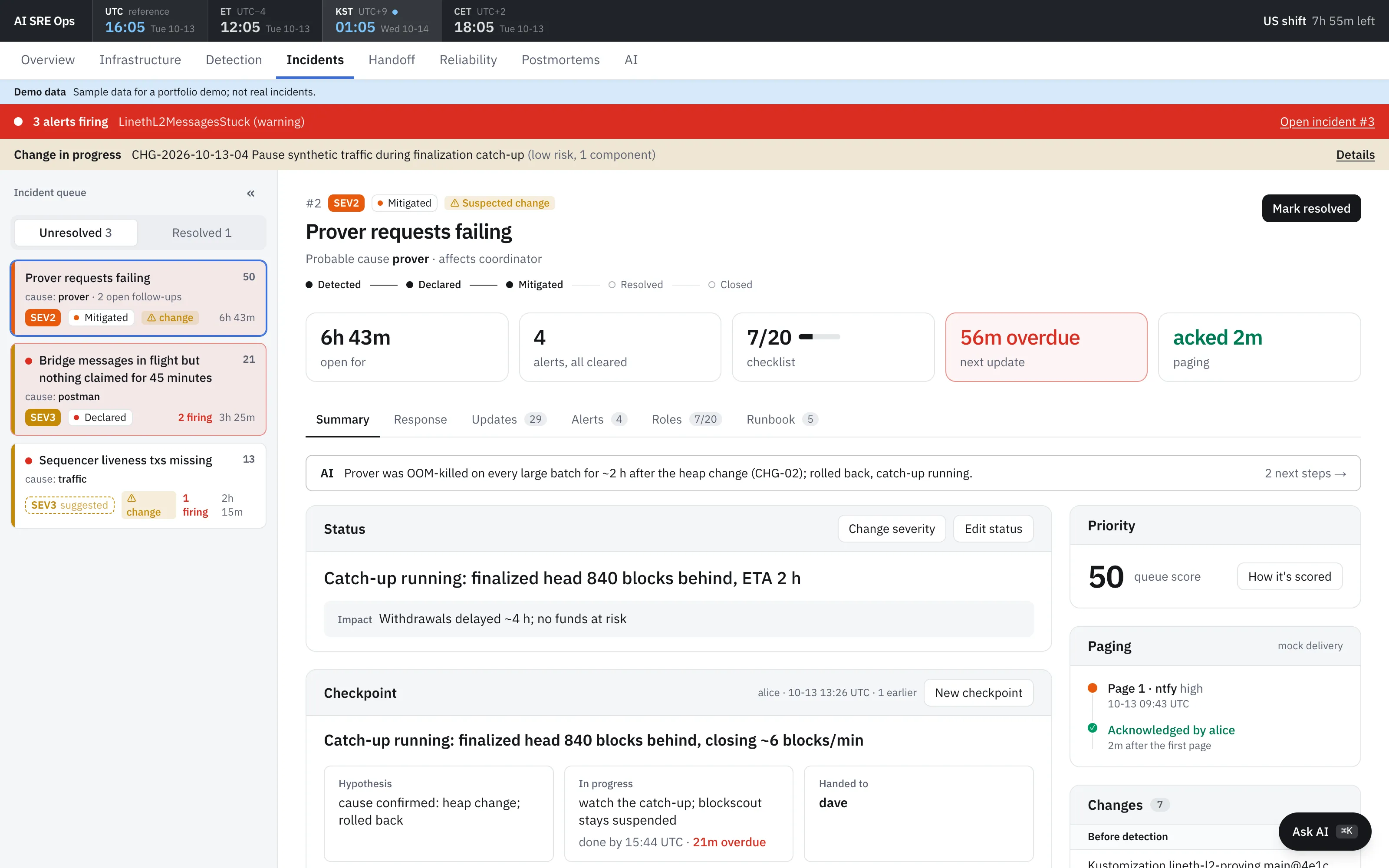Select the Resolved 1 filter
Viewport: 1389px width, 868px height.
tap(201, 233)
